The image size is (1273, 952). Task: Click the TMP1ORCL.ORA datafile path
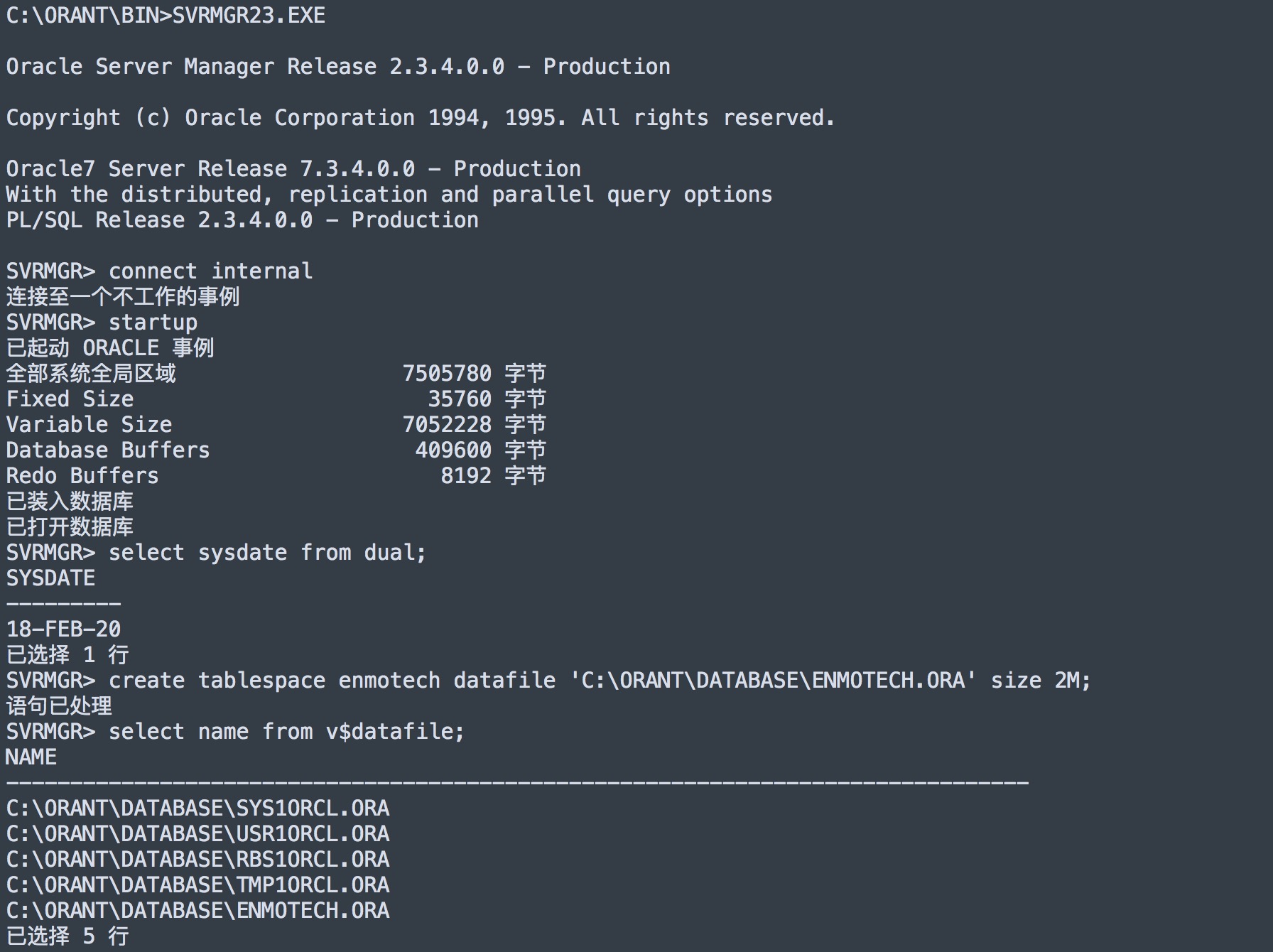point(197,885)
